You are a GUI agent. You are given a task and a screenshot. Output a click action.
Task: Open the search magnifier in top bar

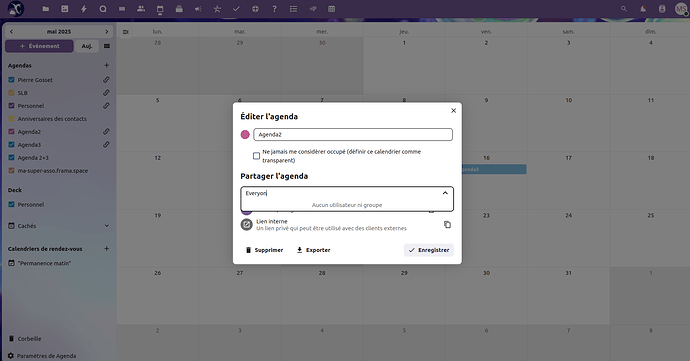[x=624, y=9]
